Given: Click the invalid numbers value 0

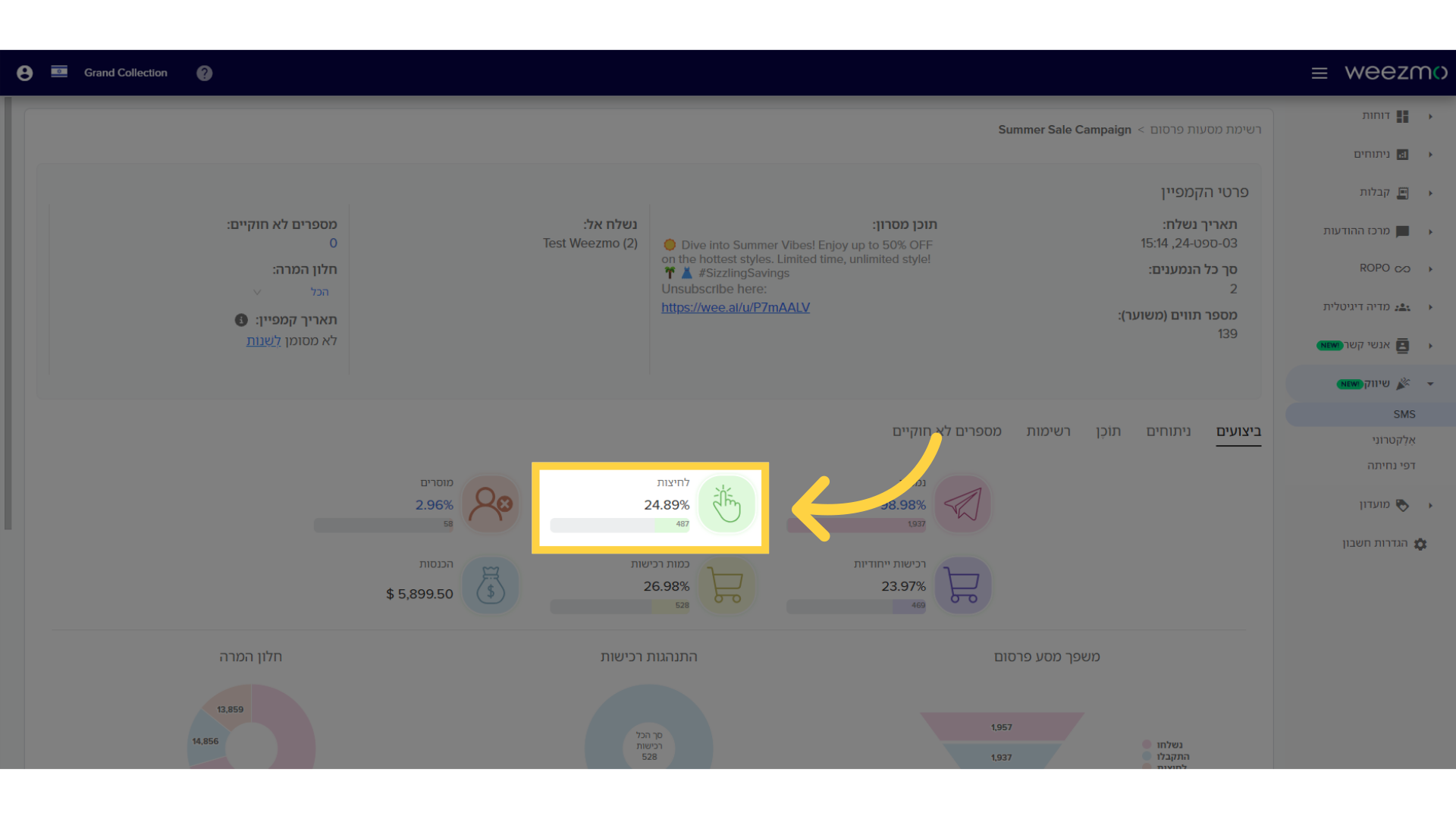Looking at the screenshot, I should pyautogui.click(x=333, y=243).
